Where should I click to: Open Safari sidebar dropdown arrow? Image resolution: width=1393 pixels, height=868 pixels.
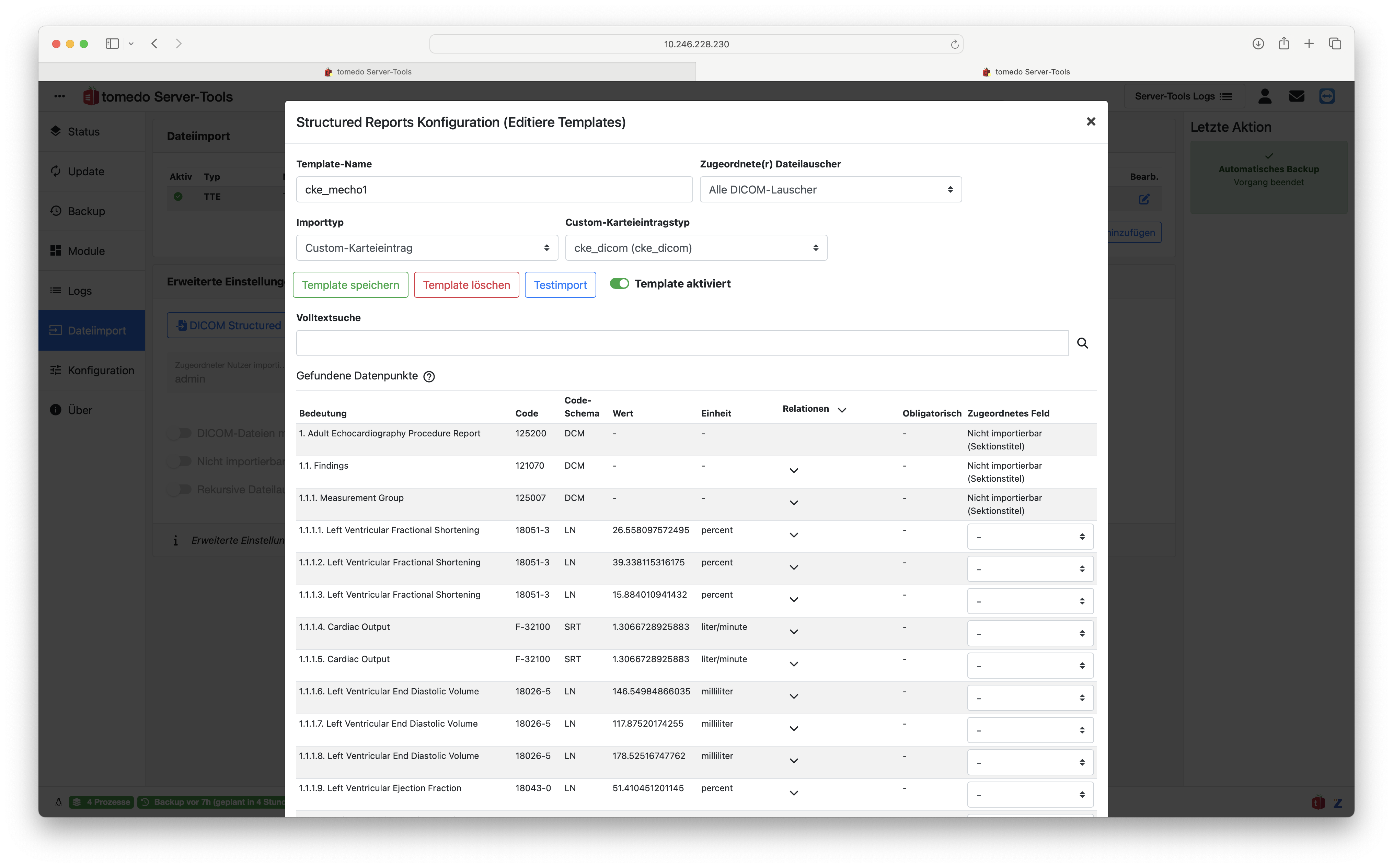tap(131, 44)
